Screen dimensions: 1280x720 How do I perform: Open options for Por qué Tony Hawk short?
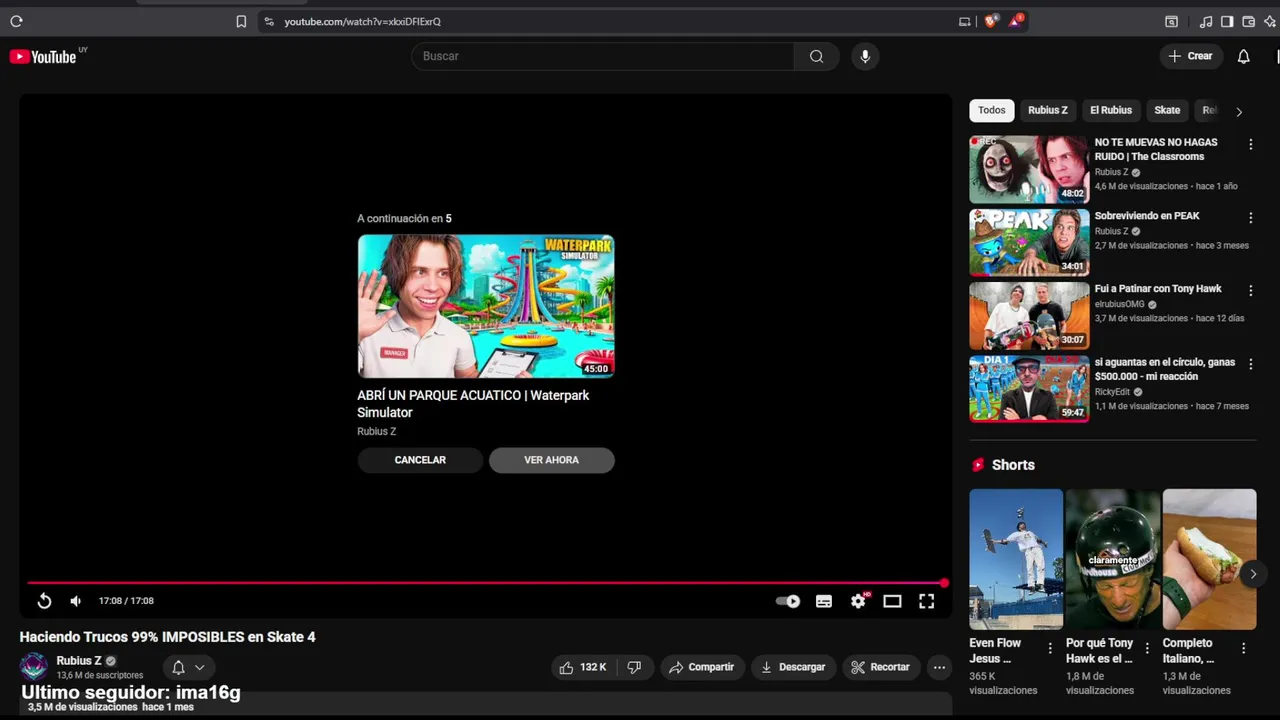(1147, 648)
